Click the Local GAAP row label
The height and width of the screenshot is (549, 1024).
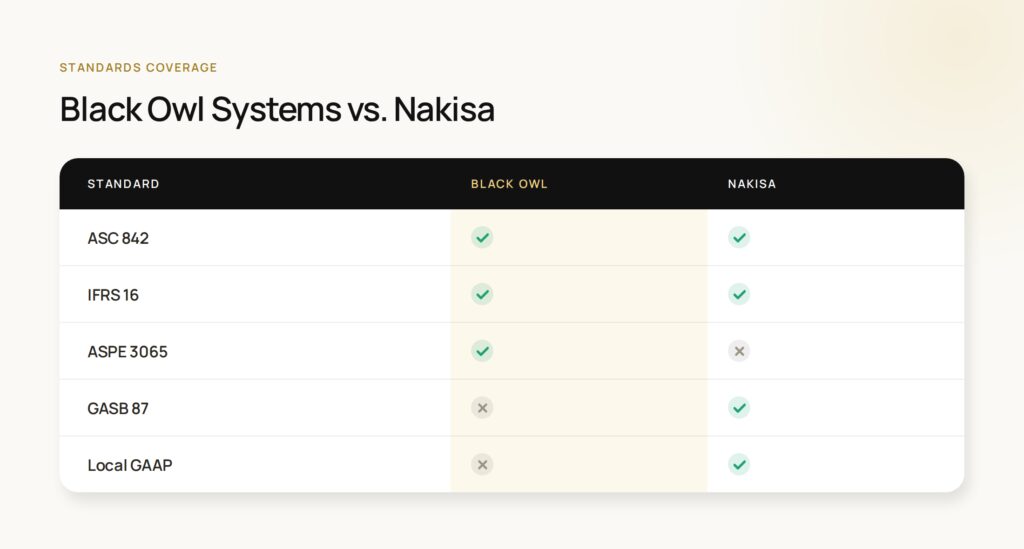pos(130,465)
